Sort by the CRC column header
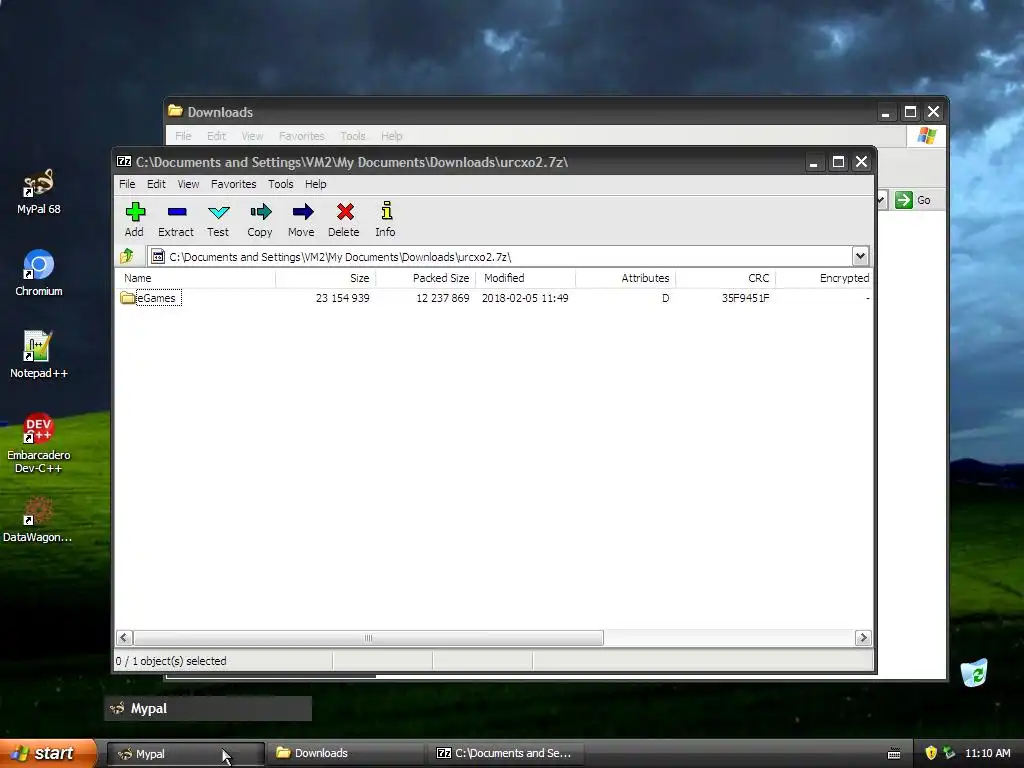Image resolution: width=1024 pixels, height=768 pixels. [725, 278]
